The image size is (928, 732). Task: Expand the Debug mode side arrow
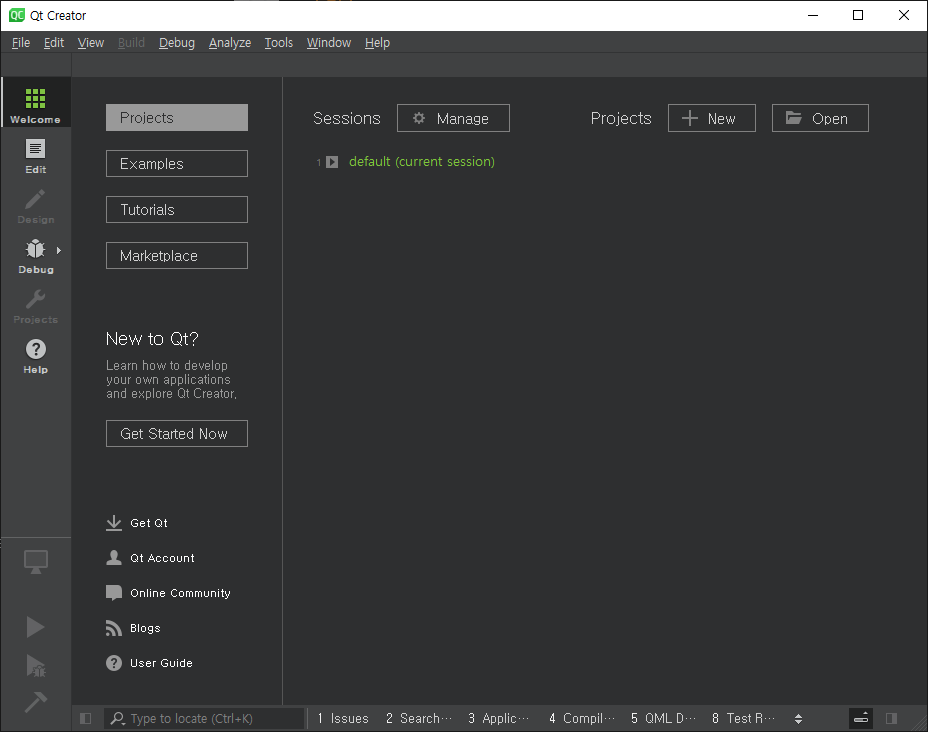tap(59, 250)
